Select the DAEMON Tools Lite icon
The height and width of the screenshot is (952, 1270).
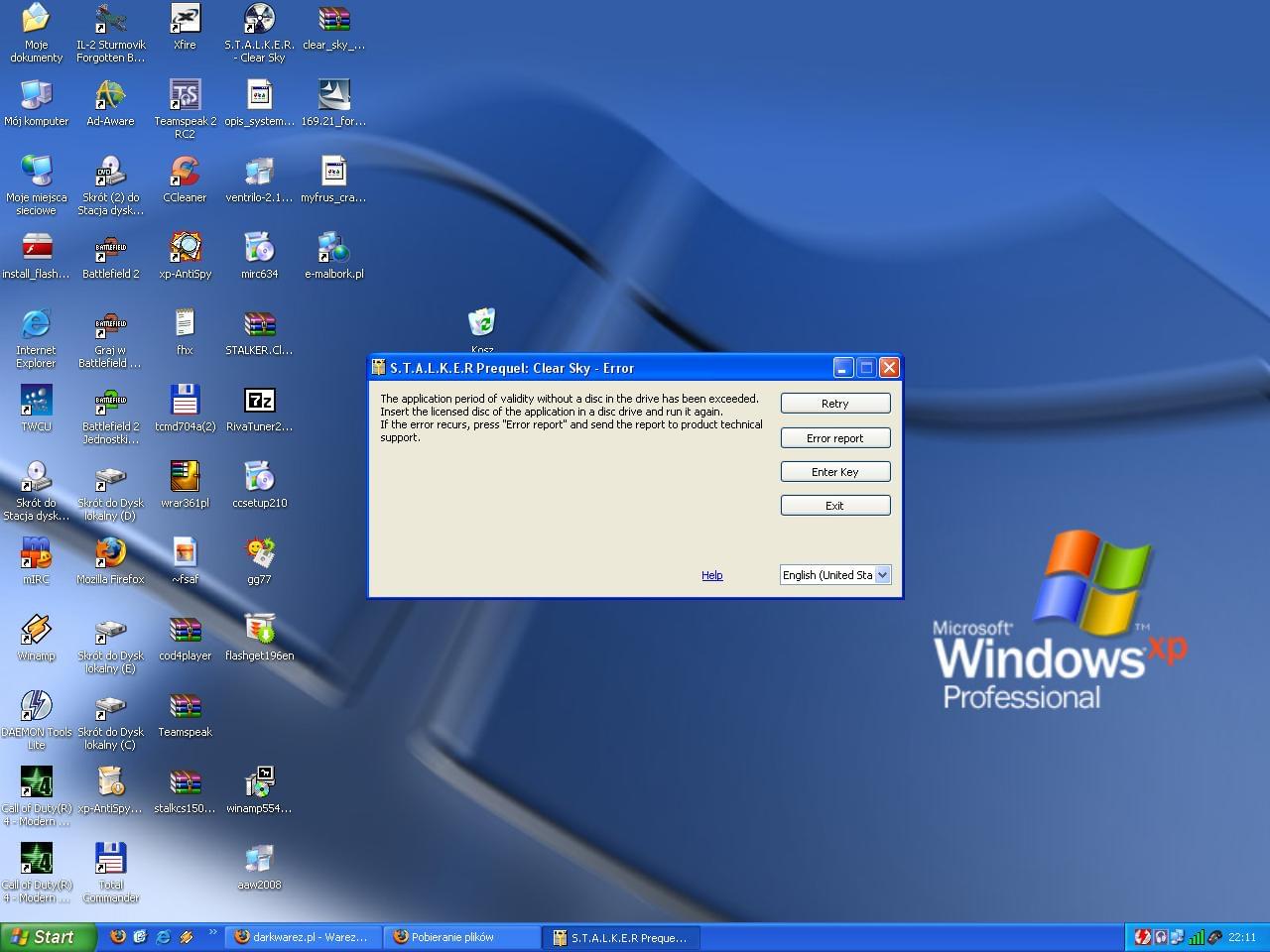pos(37,720)
